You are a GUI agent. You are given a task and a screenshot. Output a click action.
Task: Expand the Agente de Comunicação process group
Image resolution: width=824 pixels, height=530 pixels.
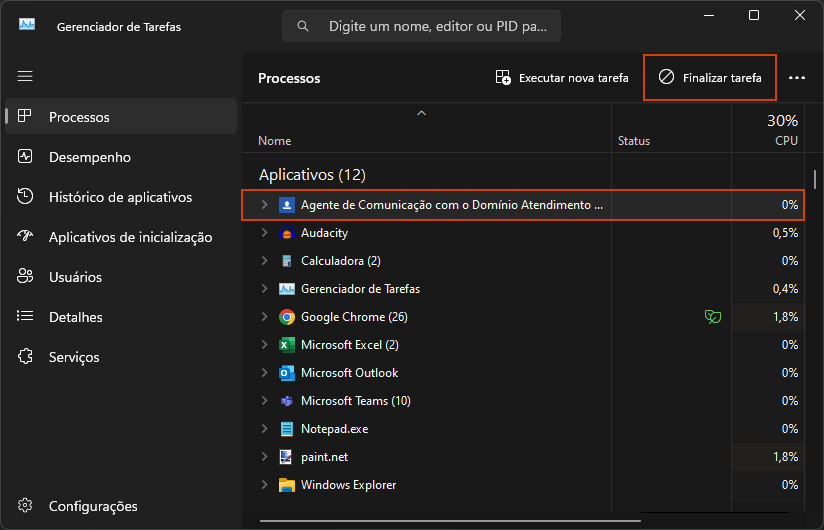[x=264, y=205]
